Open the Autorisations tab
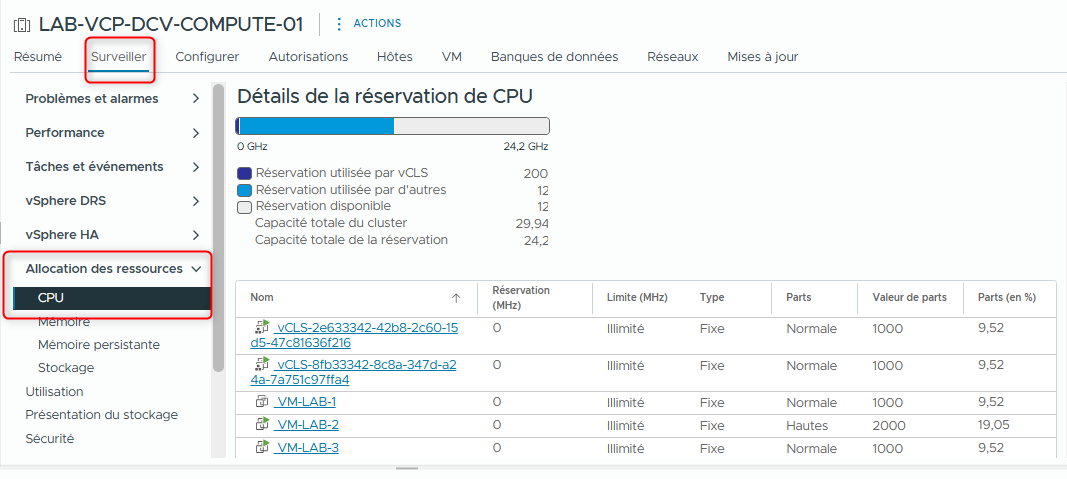1067x479 pixels. (308, 57)
